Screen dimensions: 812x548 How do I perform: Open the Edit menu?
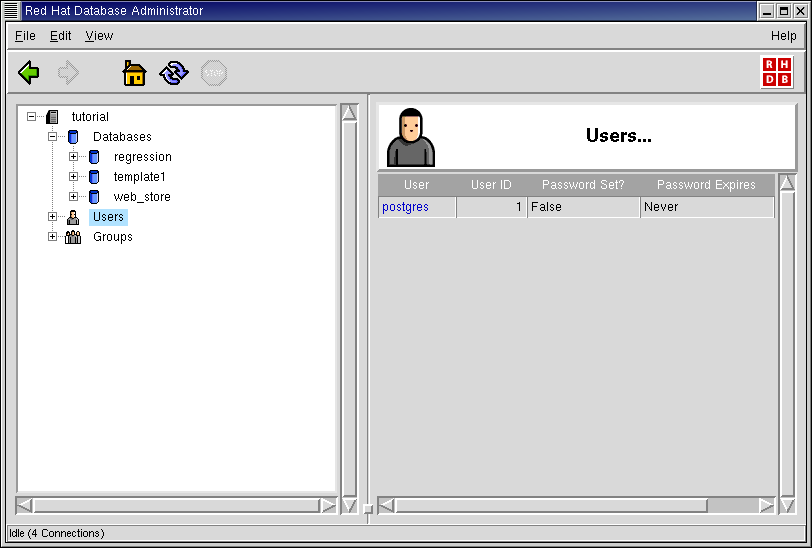click(60, 36)
